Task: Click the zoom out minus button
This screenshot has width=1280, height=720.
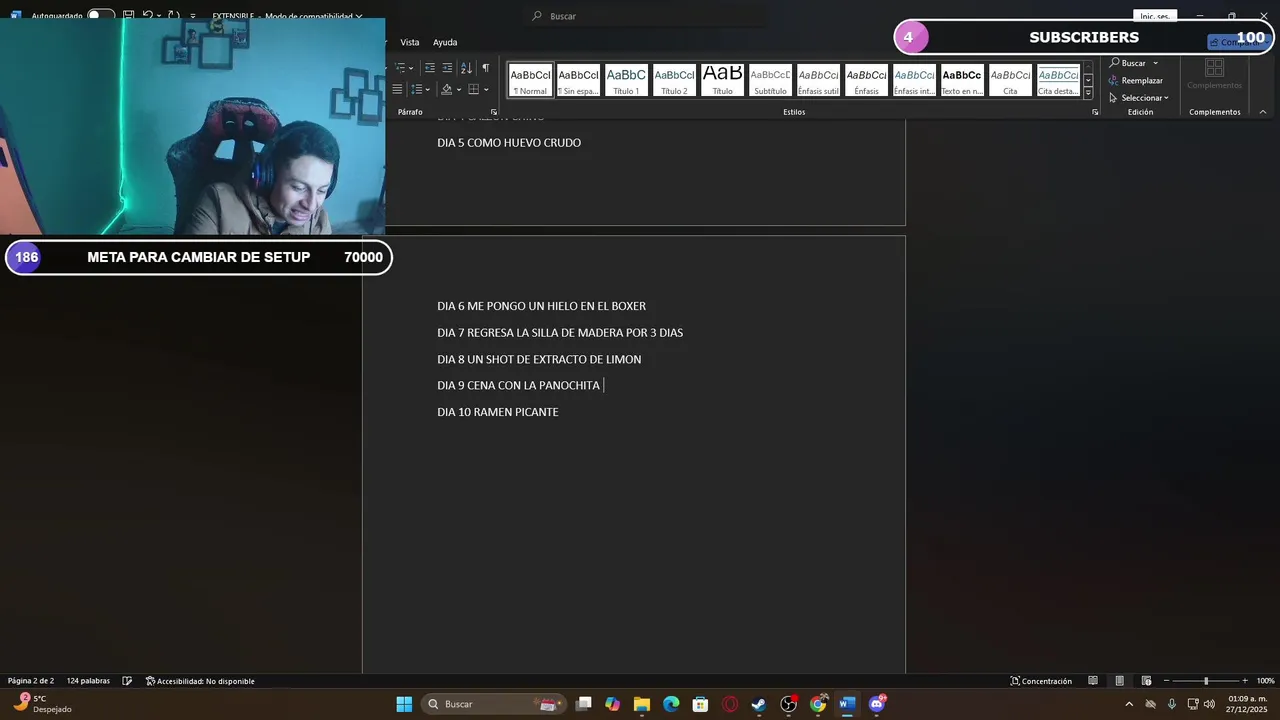Action: (1166, 681)
